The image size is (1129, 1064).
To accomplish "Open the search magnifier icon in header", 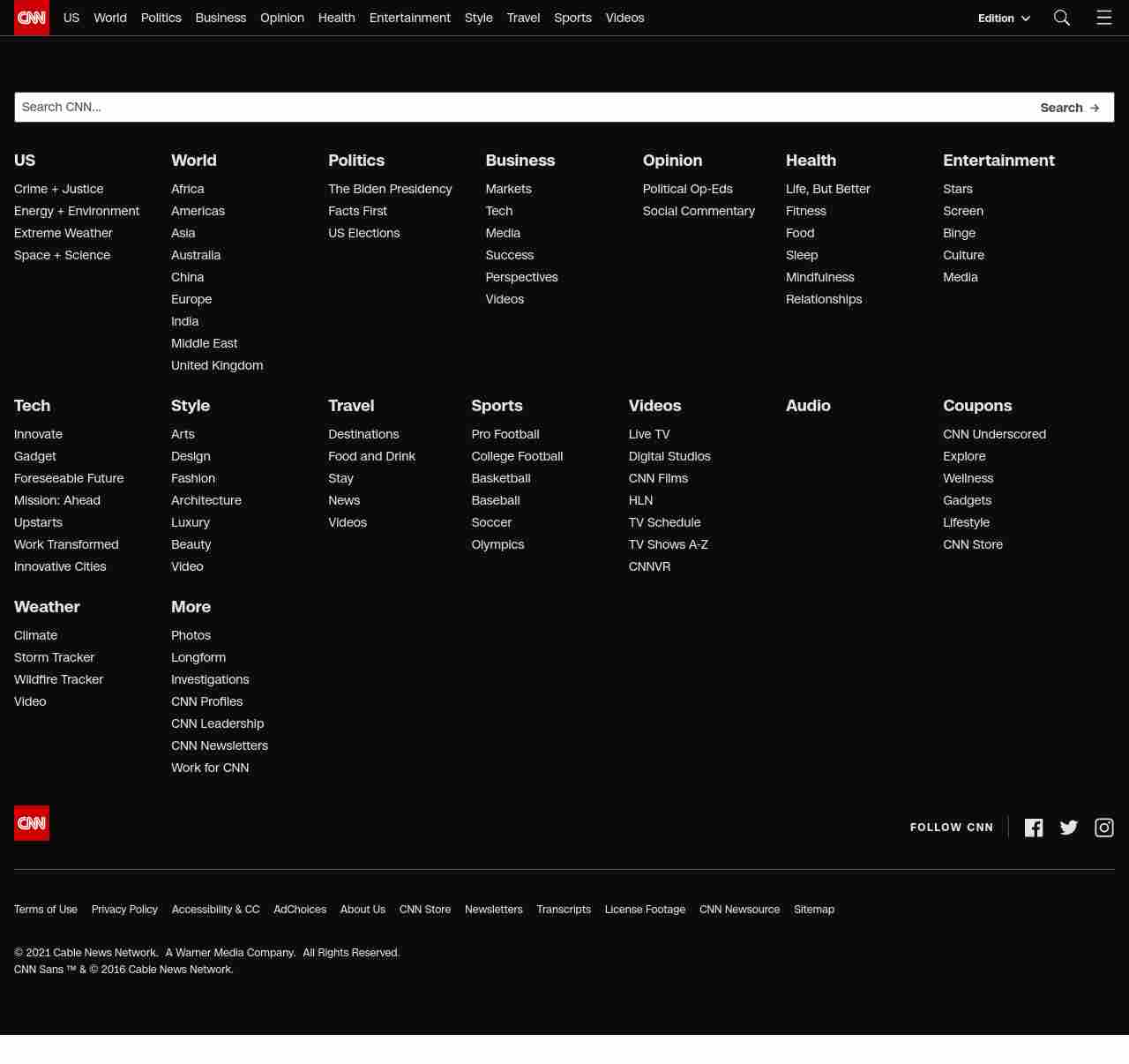I will (x=1062, y=18).
